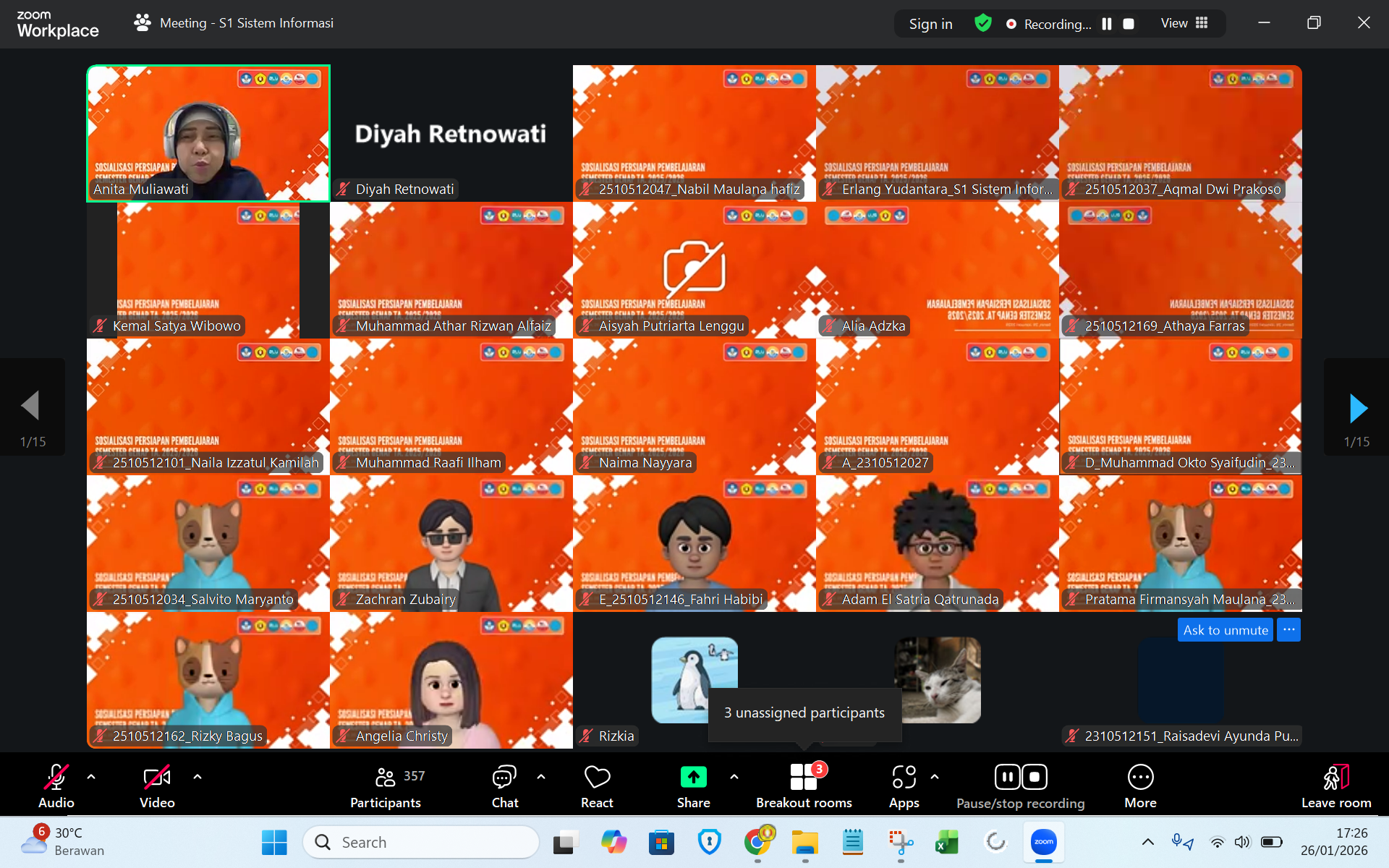The image size is (1389, 868).
Task: Click Sign in at top bar
Action: (x=930, y=24)
